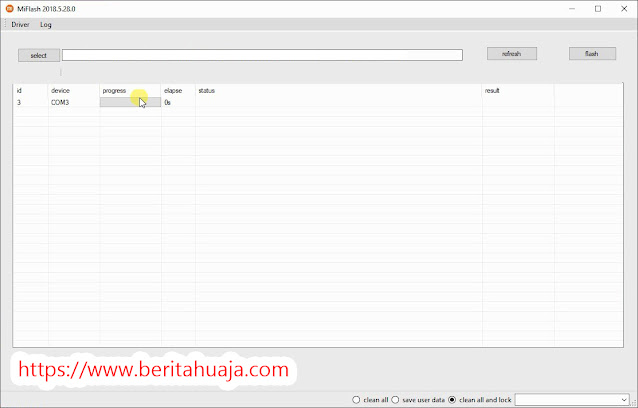Click the progress bar for COM3
The width and height of the screenshot is (638, 408).
point(130,102)
